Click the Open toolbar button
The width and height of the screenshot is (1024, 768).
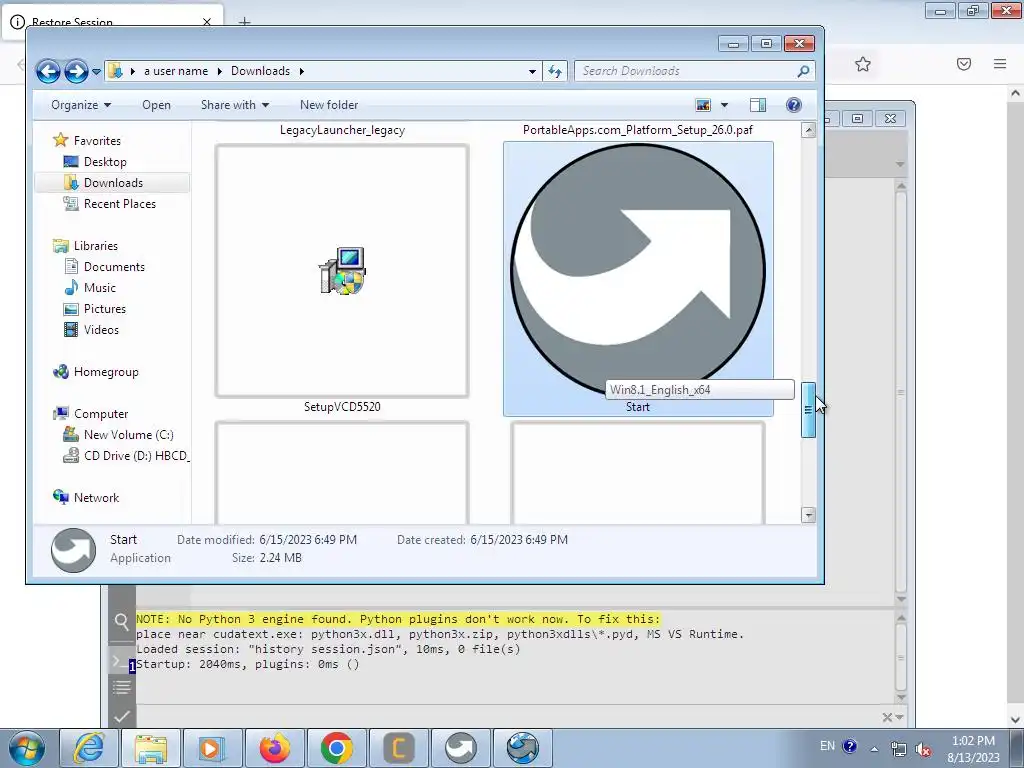pyautogui.click(x=156, y=105)
